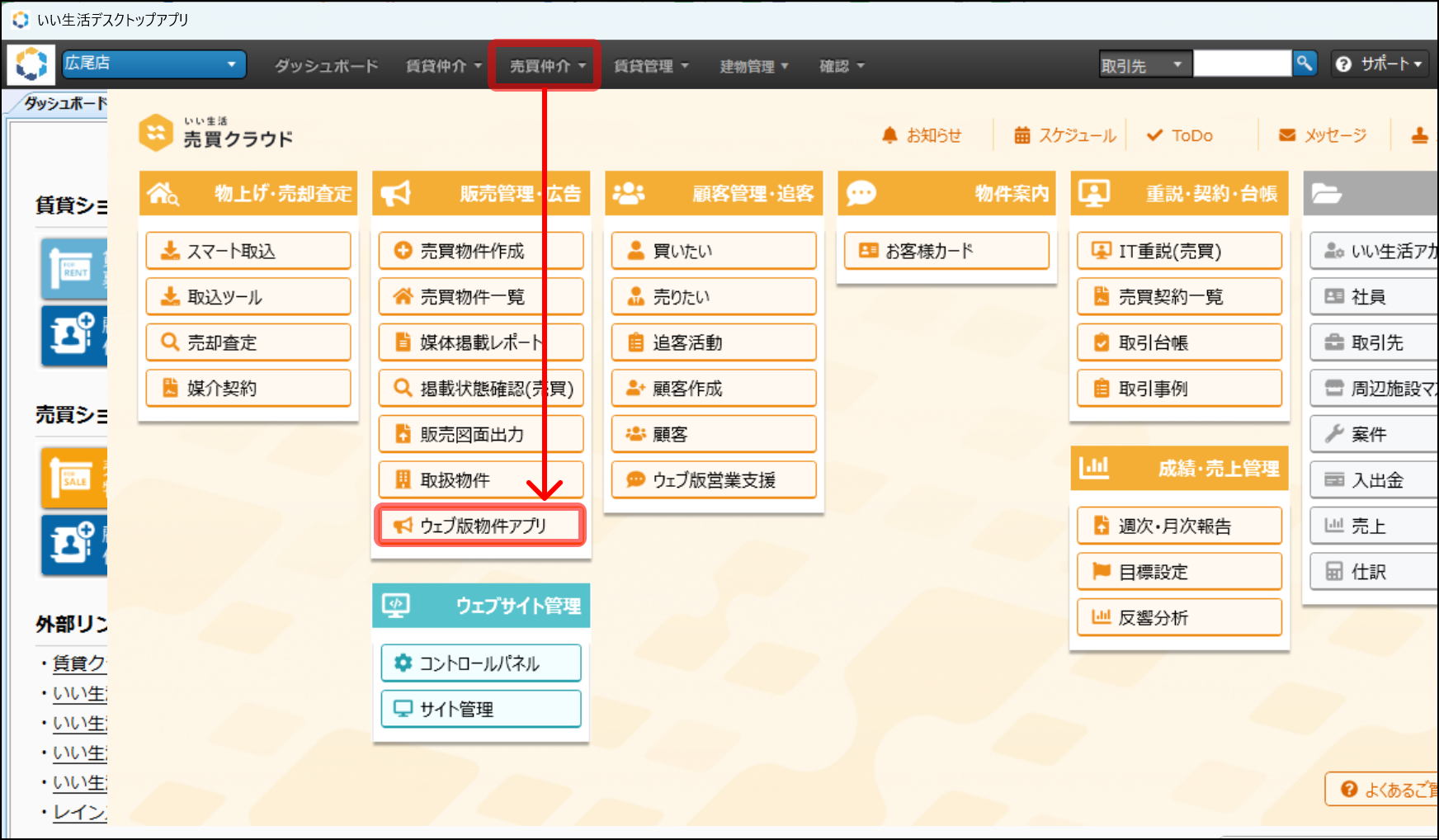Expand the 取引先 search type dropdown
Viewport: 1439px width, 840px height.
[1146, 64]
